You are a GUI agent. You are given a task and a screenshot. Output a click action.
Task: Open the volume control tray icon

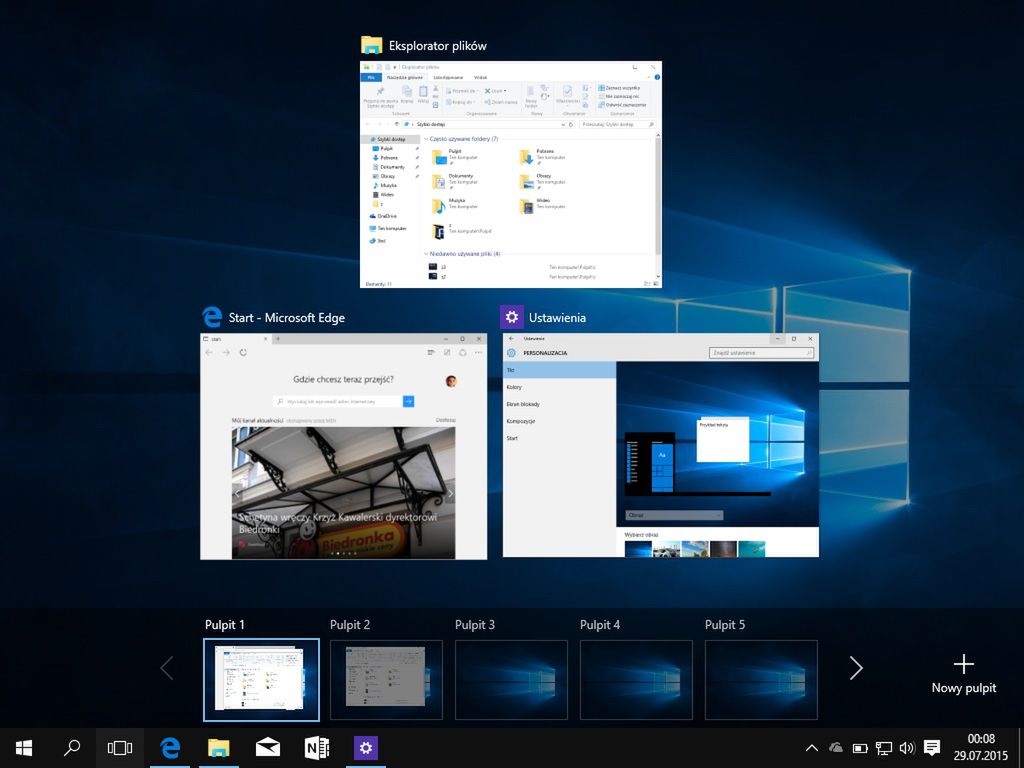[907, 748]
